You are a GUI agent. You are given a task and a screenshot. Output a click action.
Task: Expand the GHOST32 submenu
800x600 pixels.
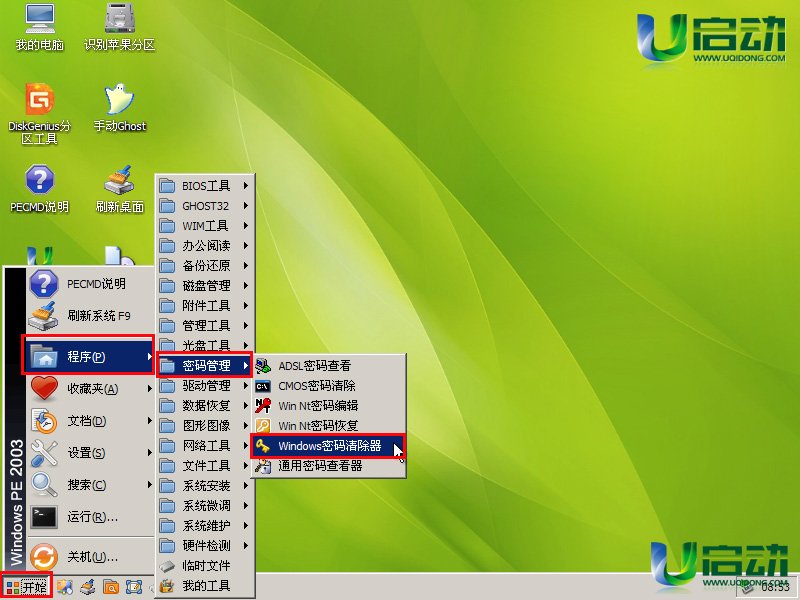tap(205, 206)
